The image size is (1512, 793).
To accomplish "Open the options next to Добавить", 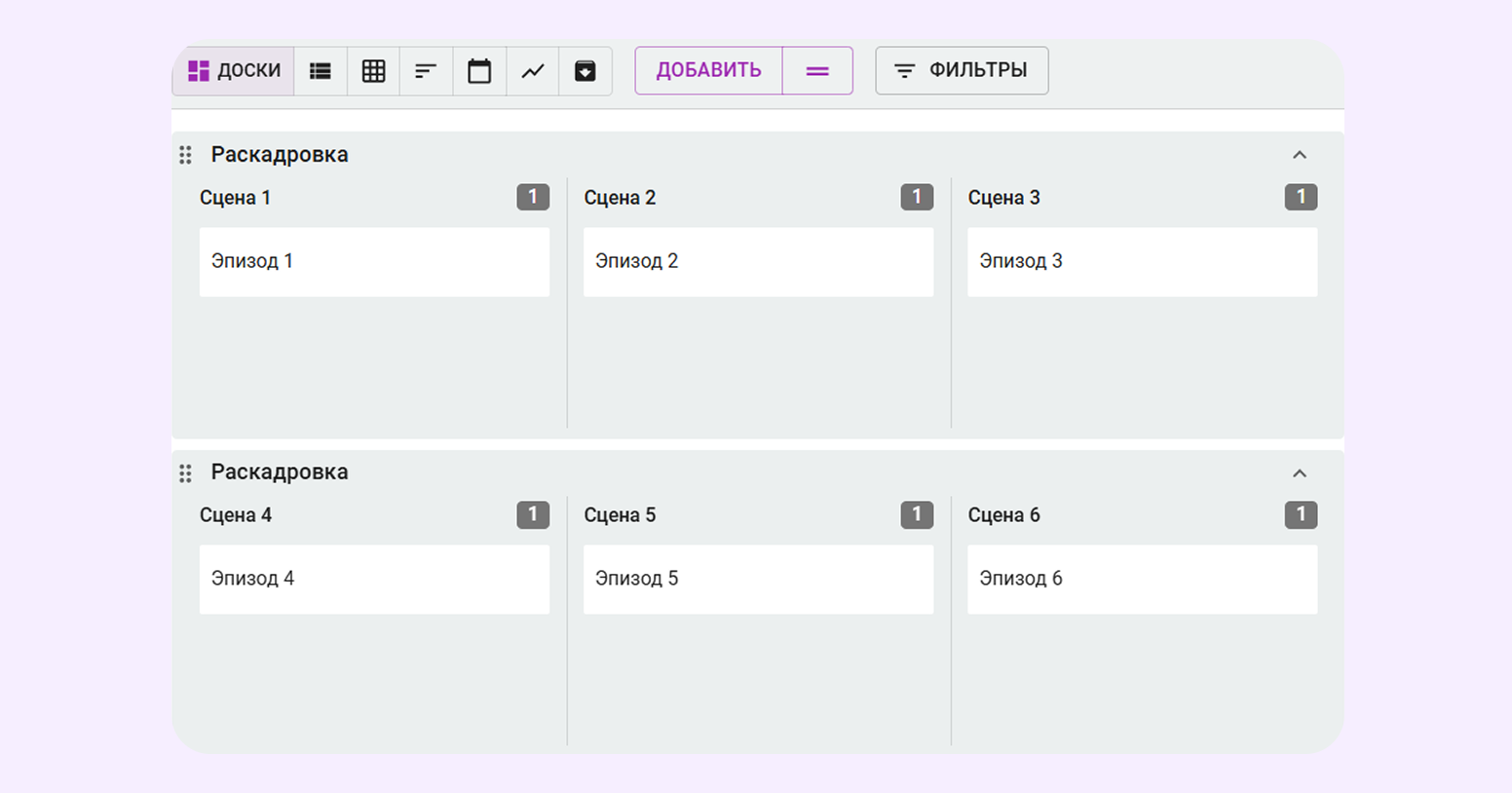I will (817, 71).
